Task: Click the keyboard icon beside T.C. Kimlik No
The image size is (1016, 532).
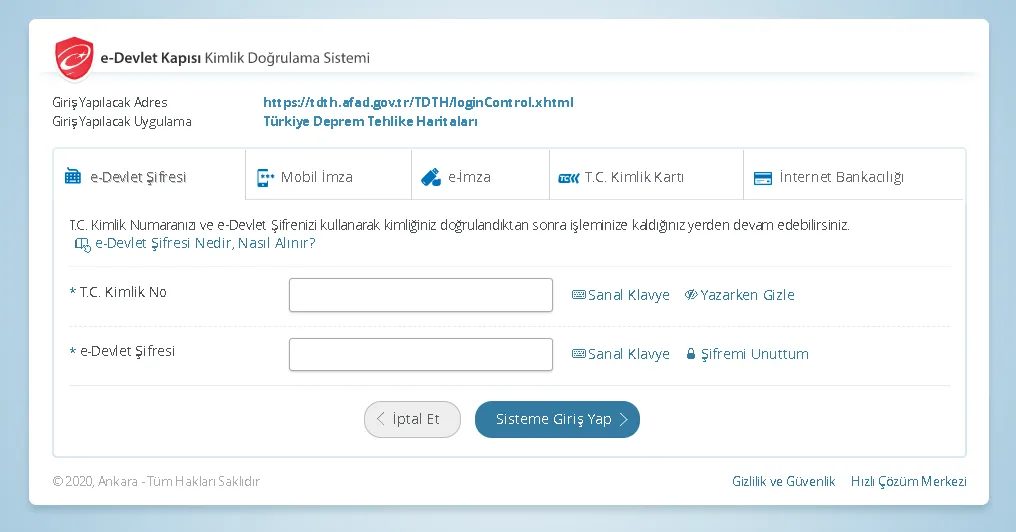Action: point(579,295)
